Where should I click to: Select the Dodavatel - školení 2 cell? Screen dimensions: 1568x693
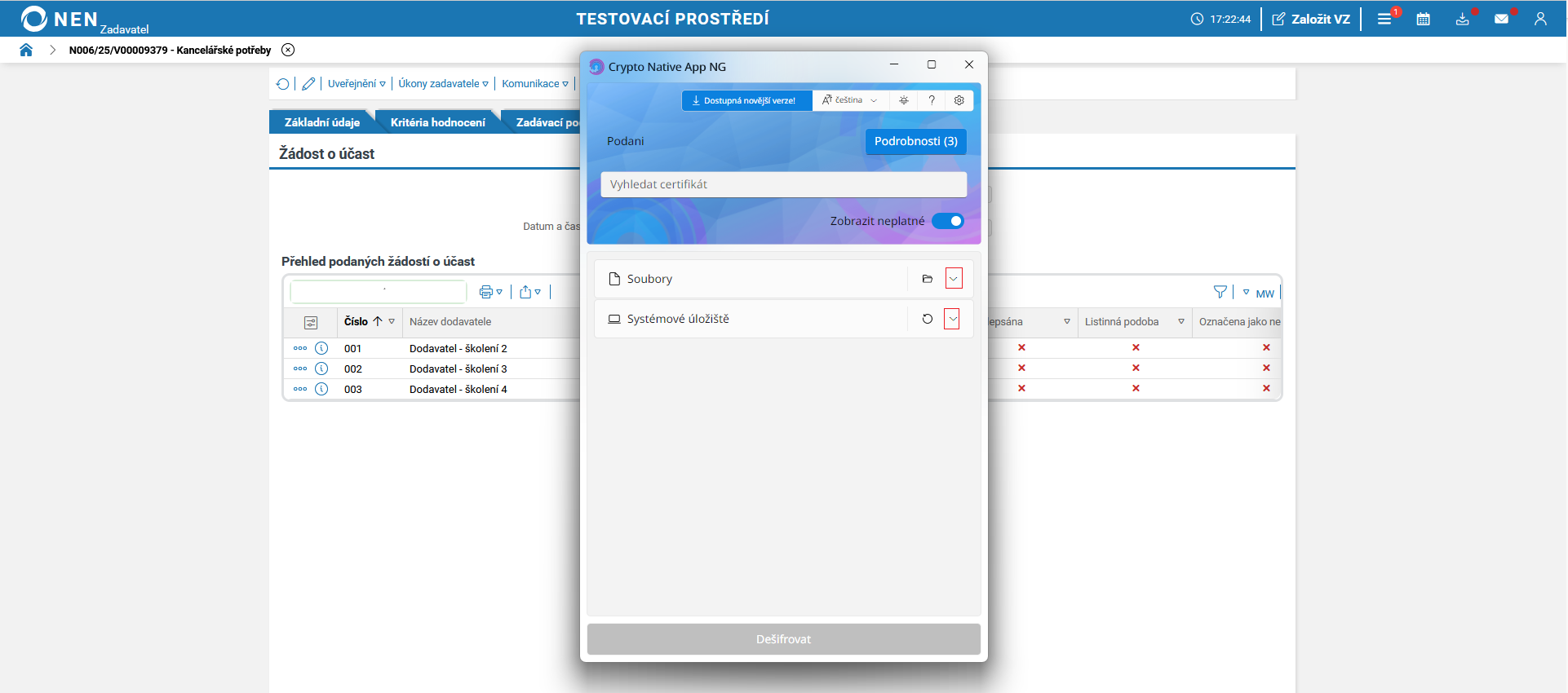click(458, 348)
